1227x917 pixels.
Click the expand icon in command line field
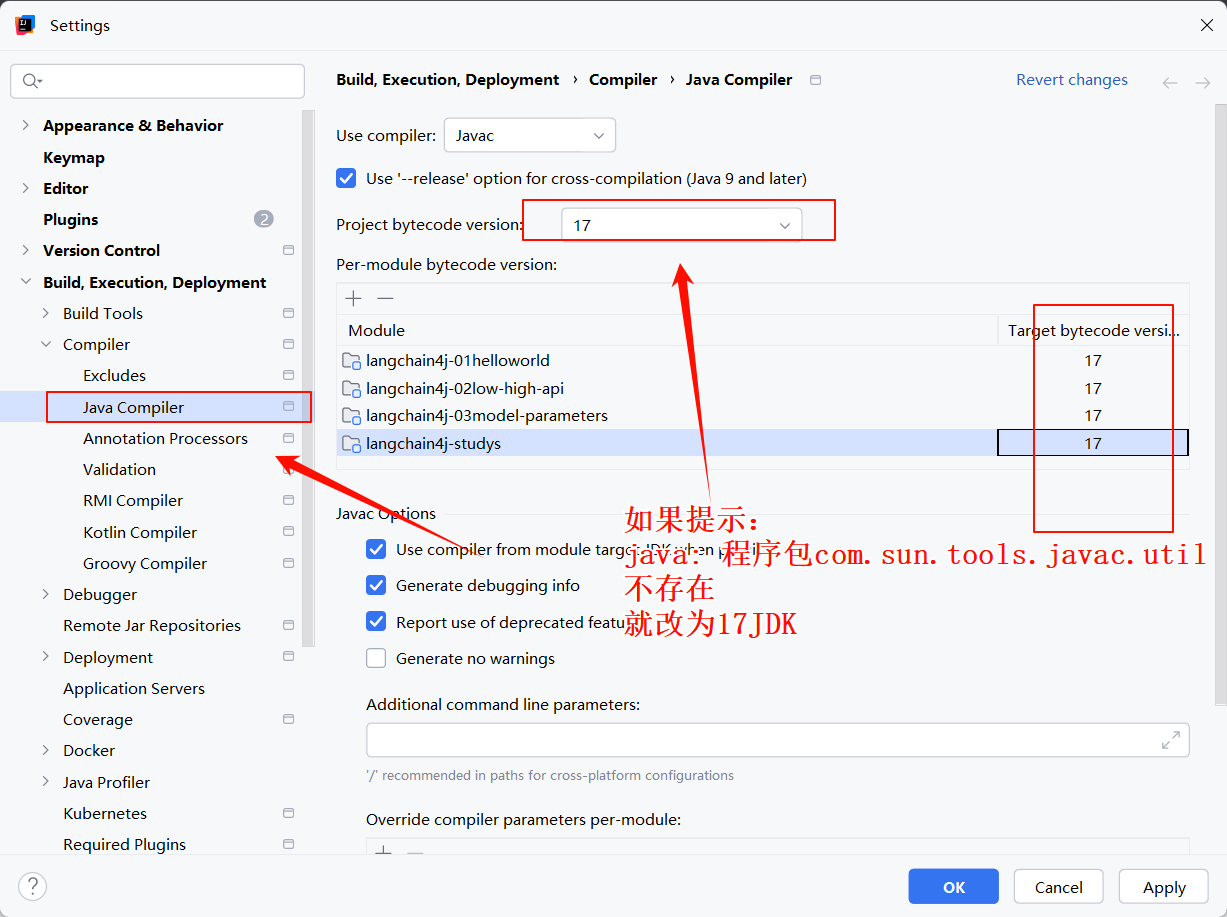pos(1170,740)
